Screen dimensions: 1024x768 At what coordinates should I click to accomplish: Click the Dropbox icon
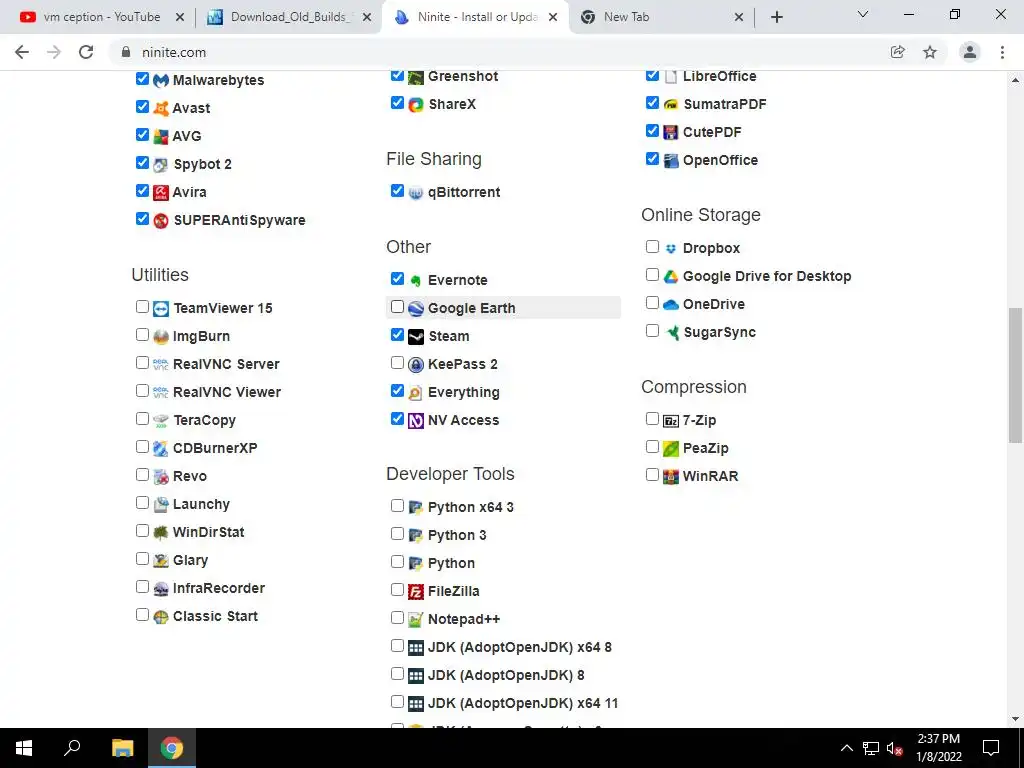point(671,249)
